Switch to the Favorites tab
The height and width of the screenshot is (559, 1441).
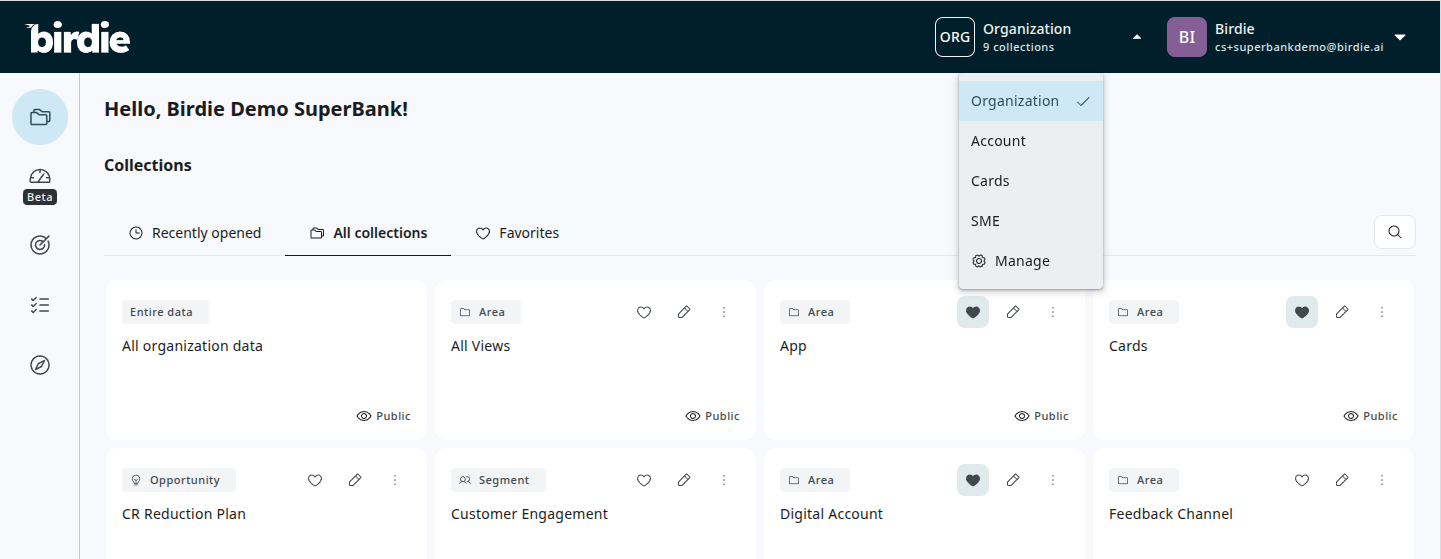pos(517,233)
